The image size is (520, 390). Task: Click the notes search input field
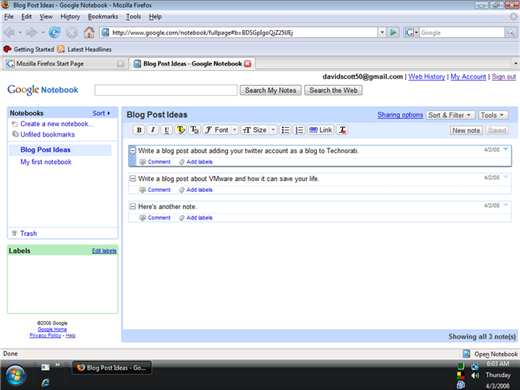pyautogui.click(x=166, y=90)
